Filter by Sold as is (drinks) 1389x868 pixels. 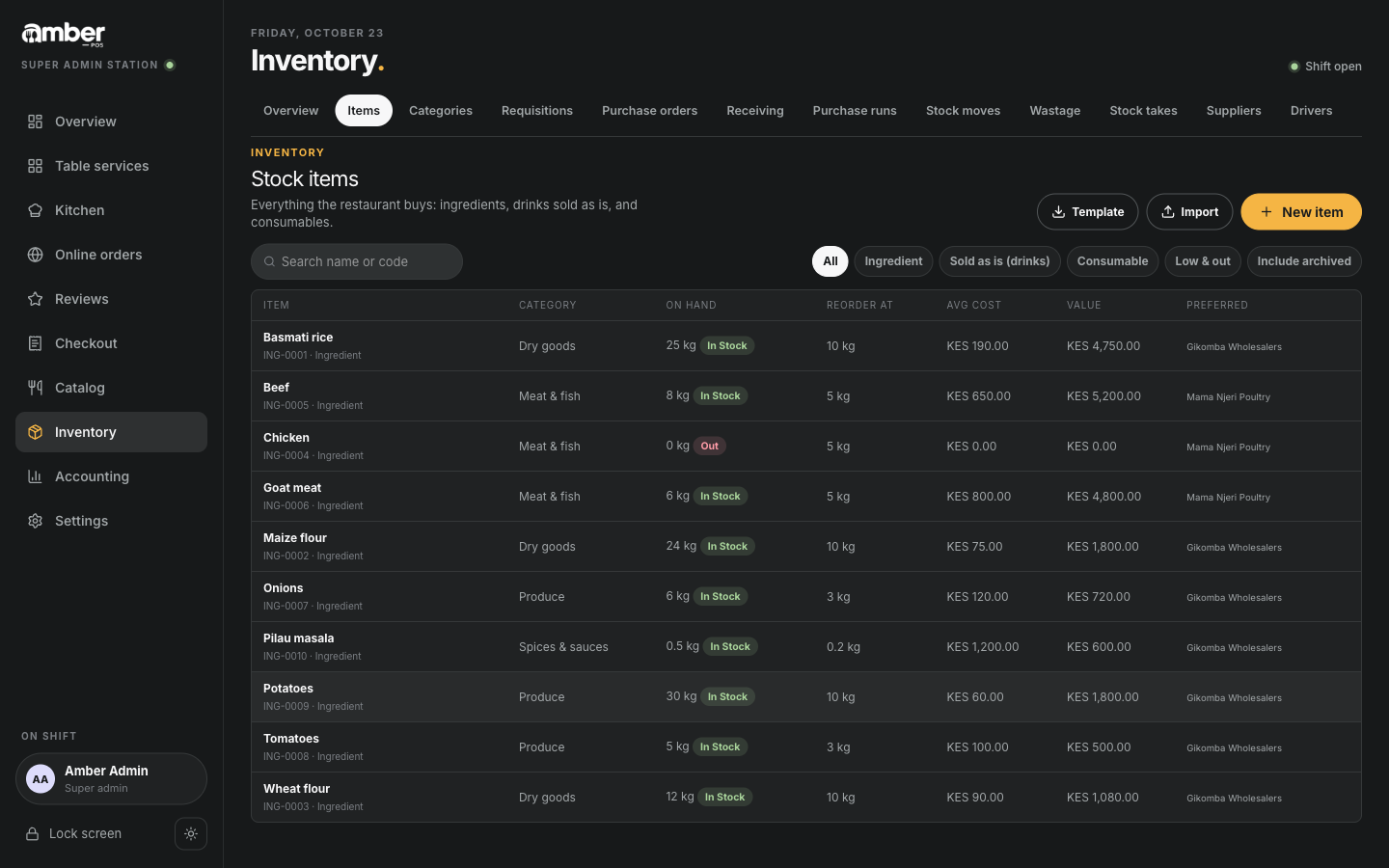[x=999, y=261]
